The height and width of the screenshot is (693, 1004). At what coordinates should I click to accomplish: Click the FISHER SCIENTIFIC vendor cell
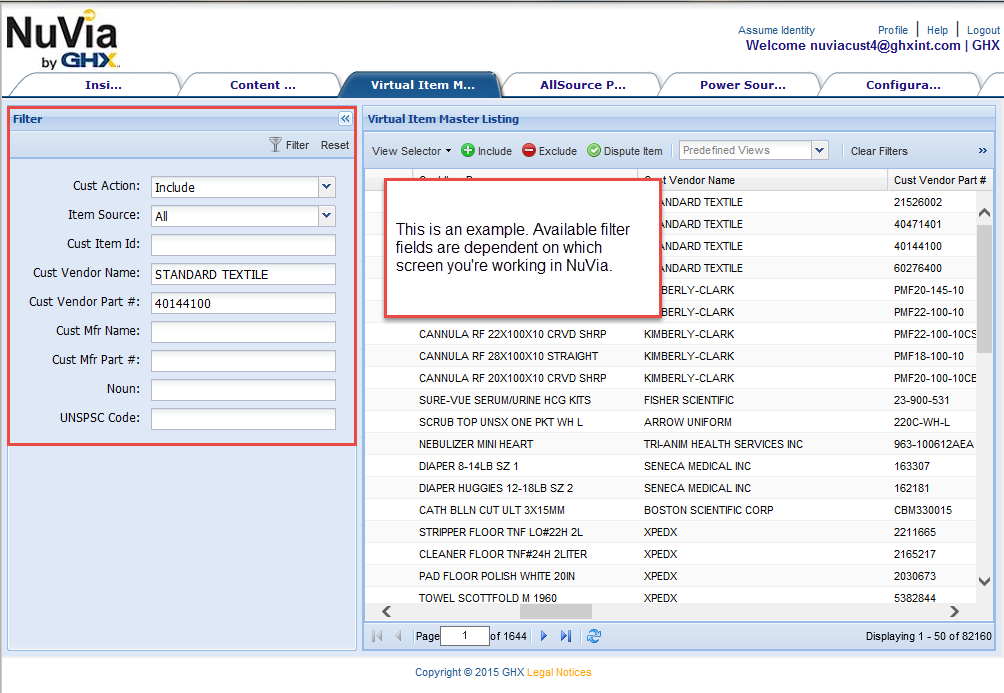tap(689, 400)
